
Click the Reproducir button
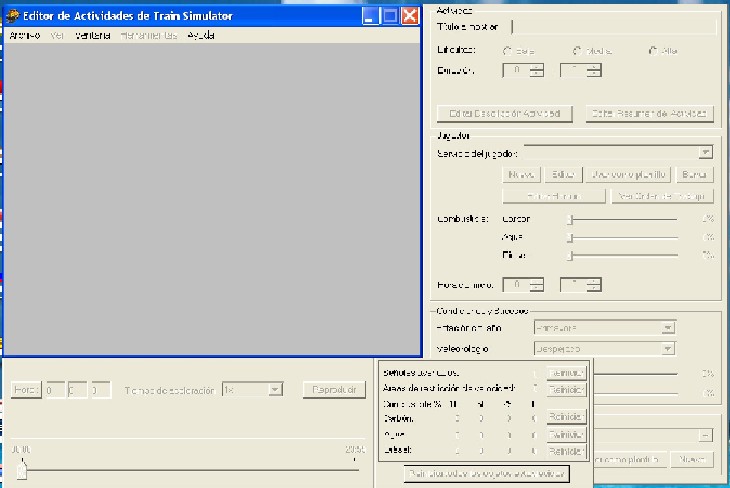[334, 390]
